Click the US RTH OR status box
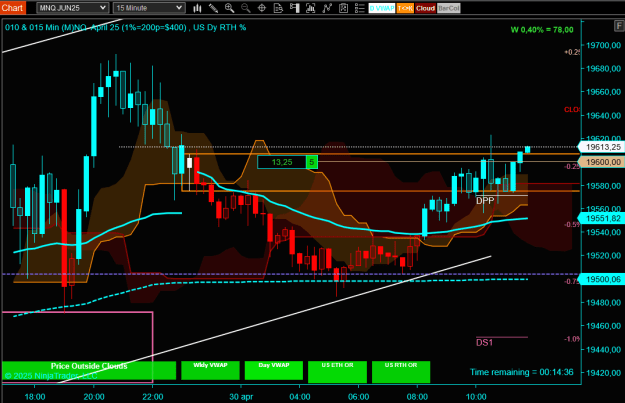This screenshot has height=403, width=625. click(401, 370)
